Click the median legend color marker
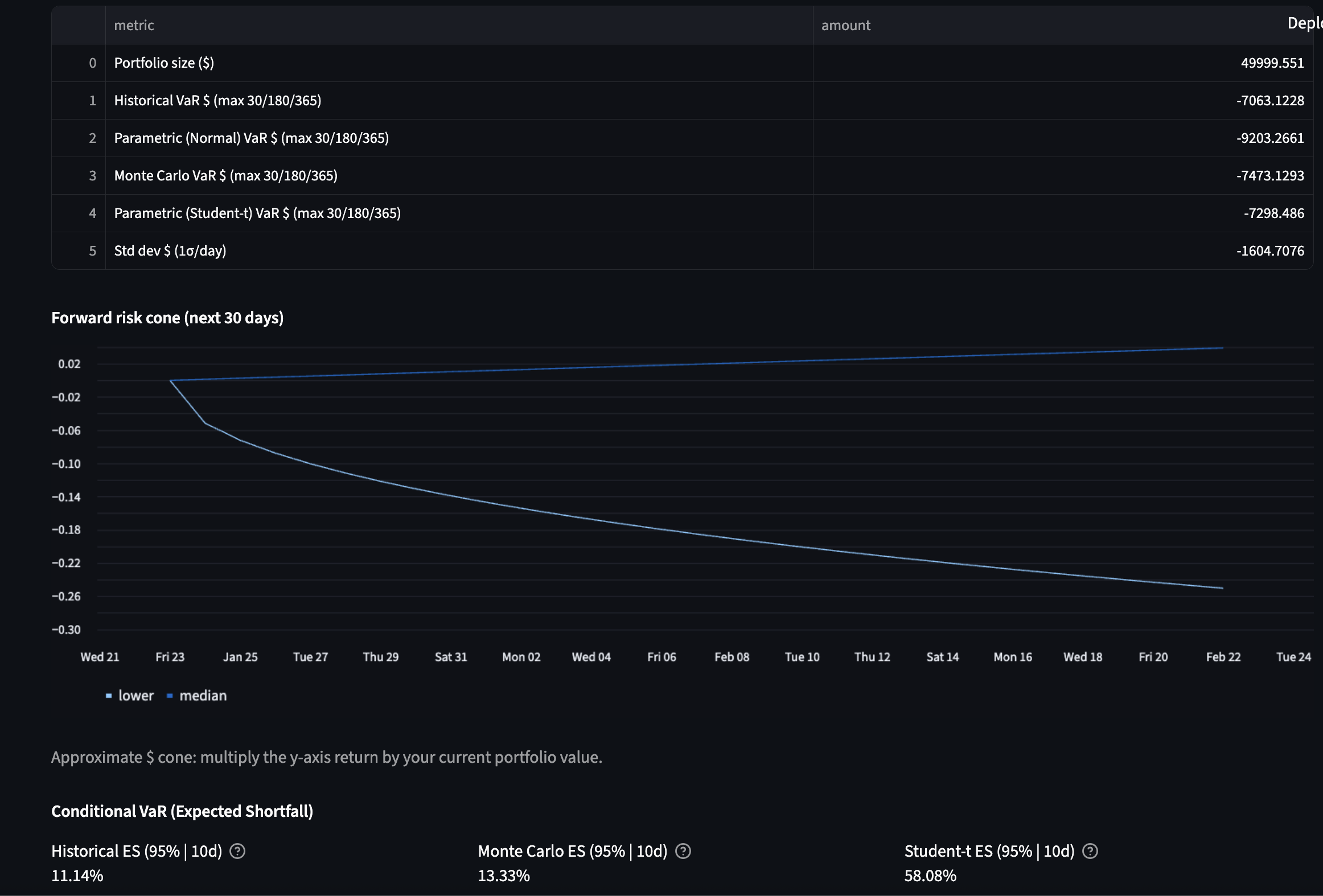Viewport: 1323px width, 896px height. (170, 696)
